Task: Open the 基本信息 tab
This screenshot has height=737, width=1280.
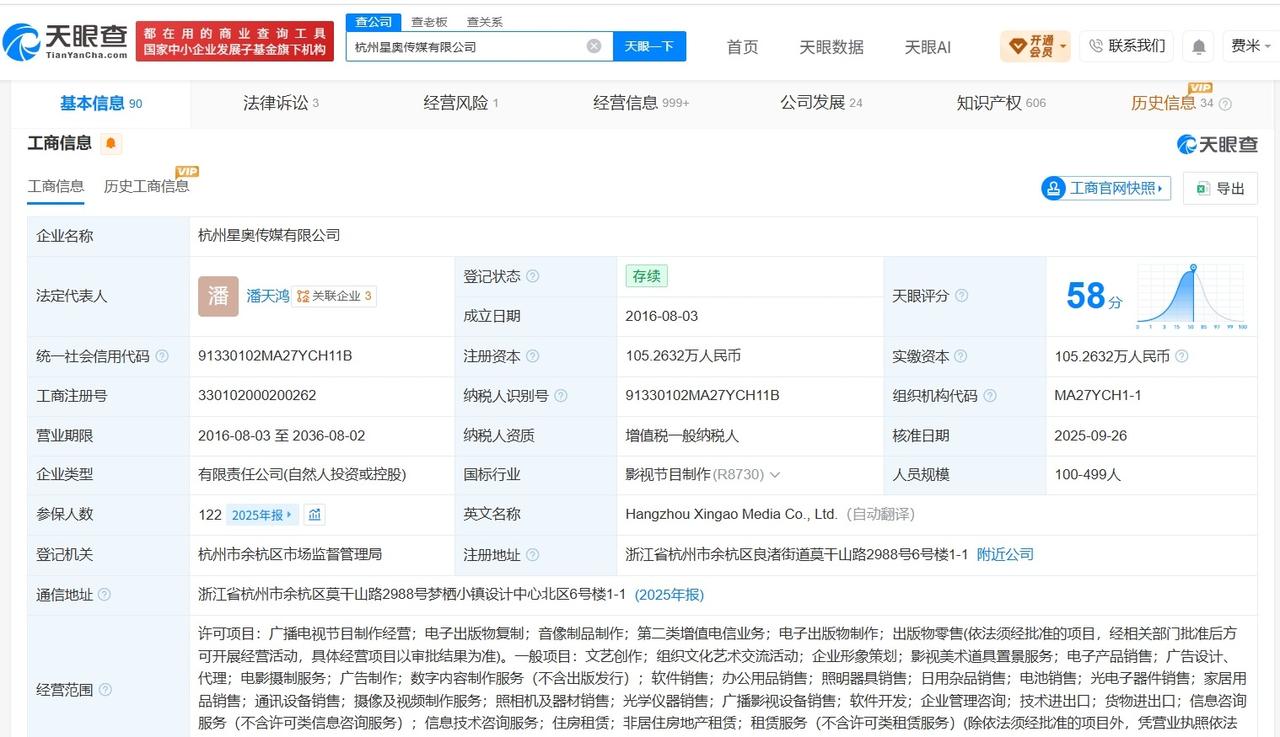Action: click(x=100, y=103)
